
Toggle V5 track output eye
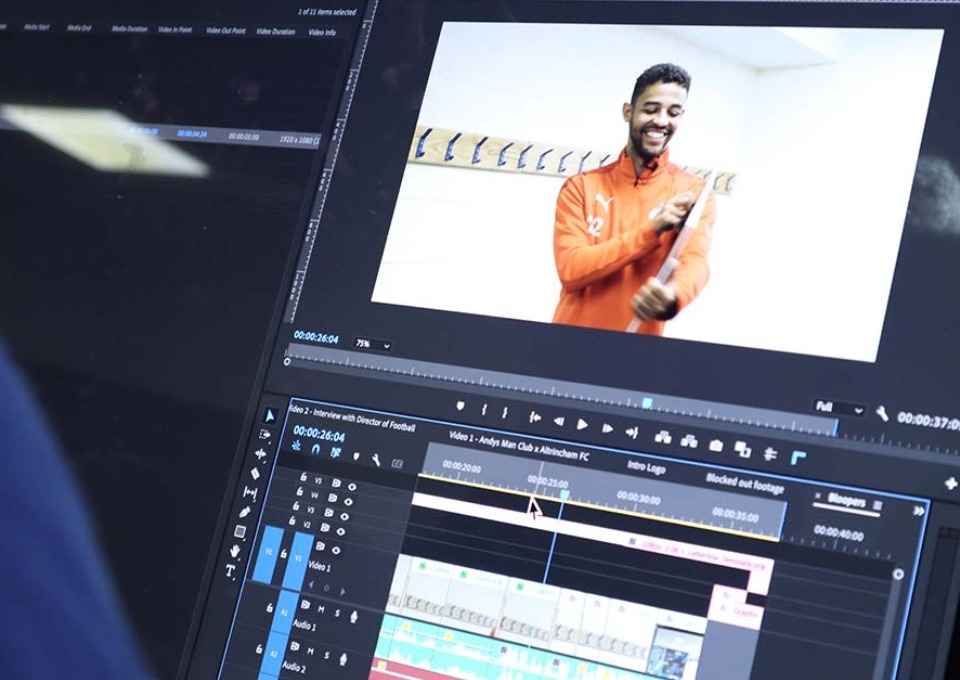(x=352, y=487)
